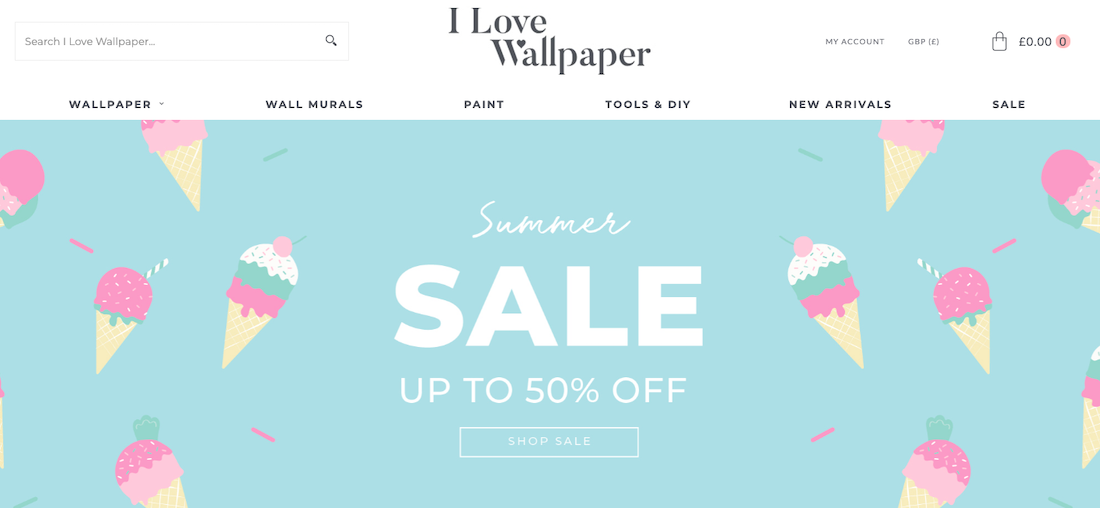Image resolution: width=1100 pixels, height=508 pixels.
Task: Click the magnifying glass search icon
Action: click(331, 41)
